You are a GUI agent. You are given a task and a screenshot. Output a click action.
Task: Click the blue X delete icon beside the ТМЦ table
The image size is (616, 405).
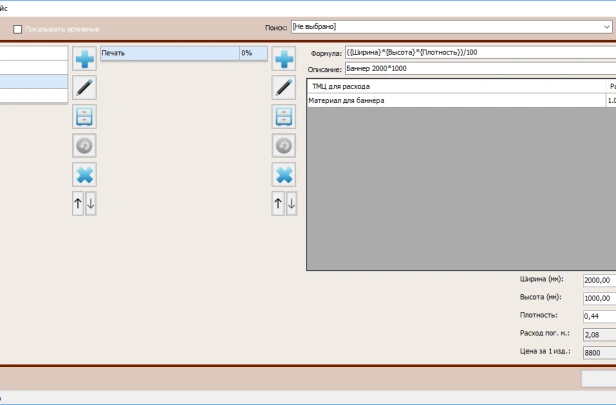tap(285, 175)
